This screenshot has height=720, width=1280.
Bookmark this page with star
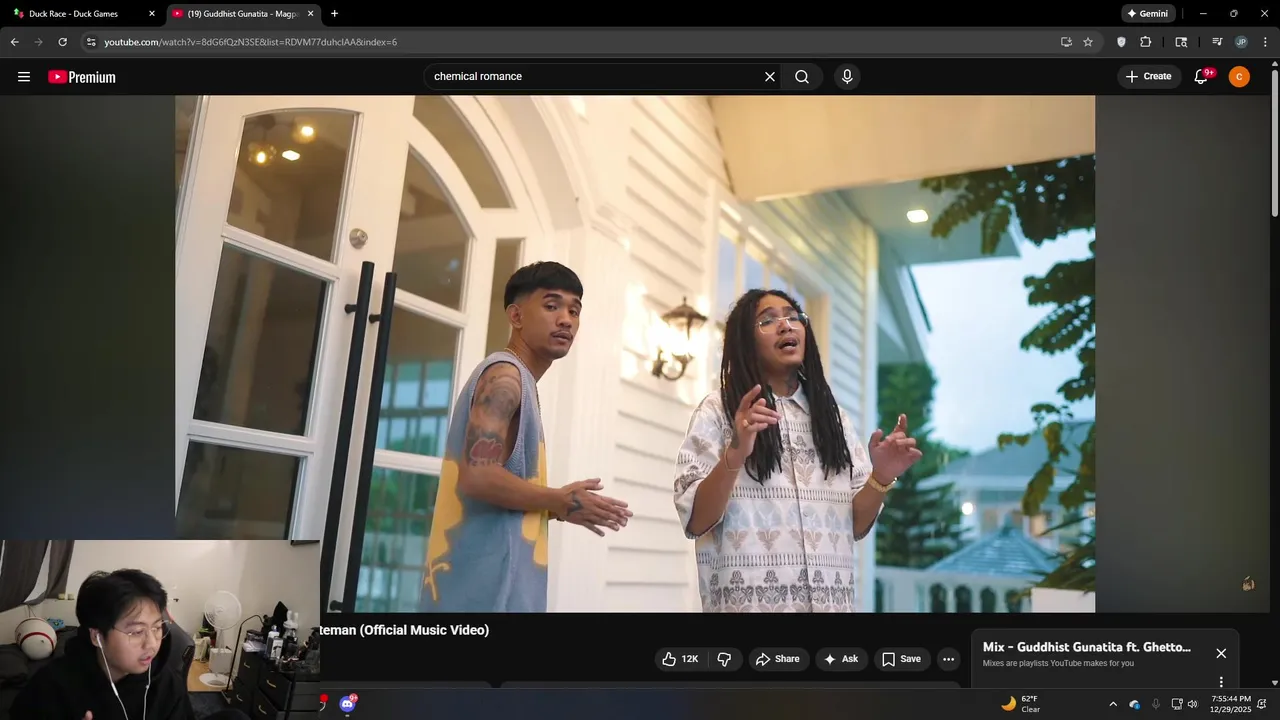pos(1088,42)
